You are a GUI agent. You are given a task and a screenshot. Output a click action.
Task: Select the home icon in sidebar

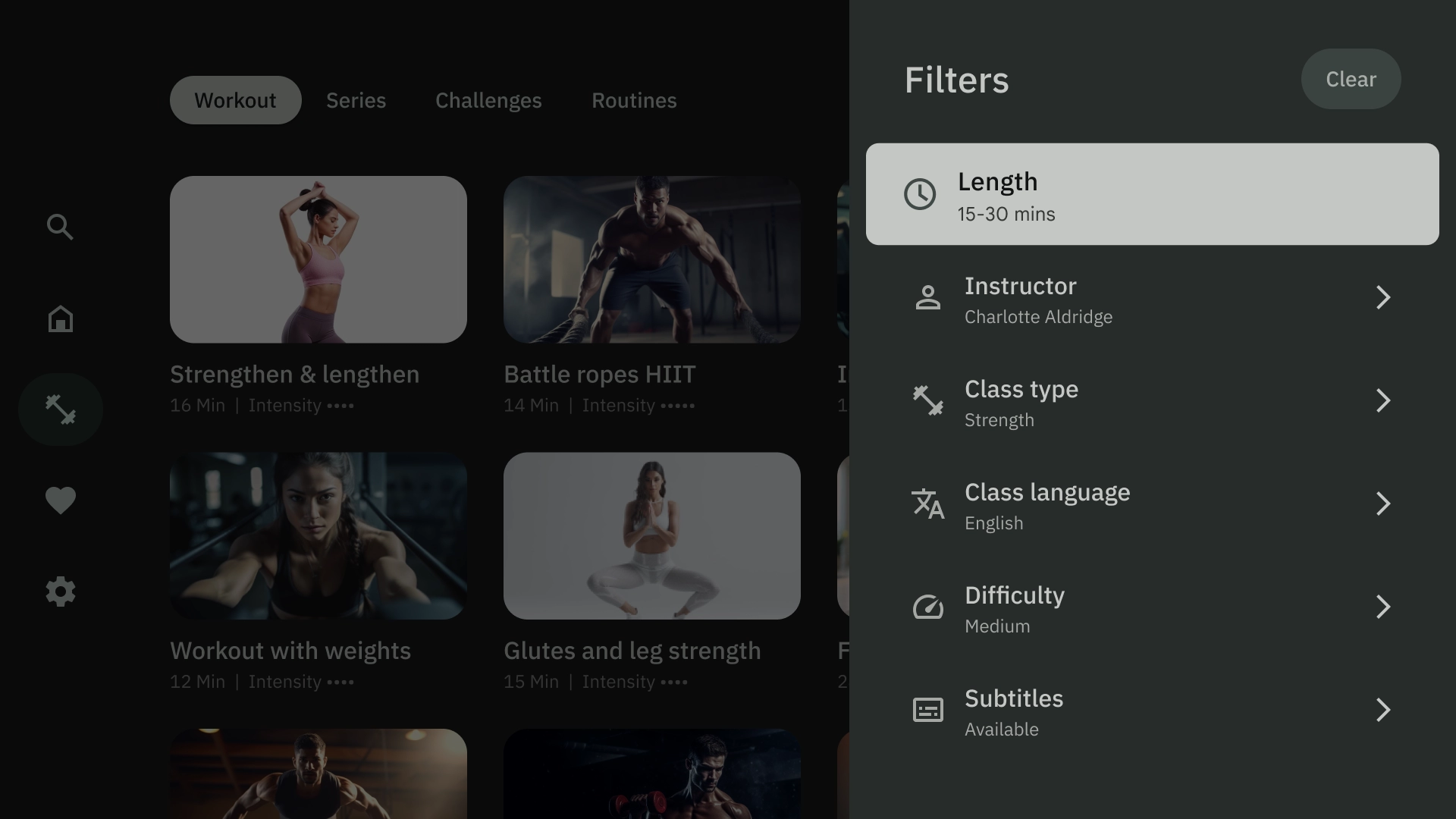pos(60,318)
